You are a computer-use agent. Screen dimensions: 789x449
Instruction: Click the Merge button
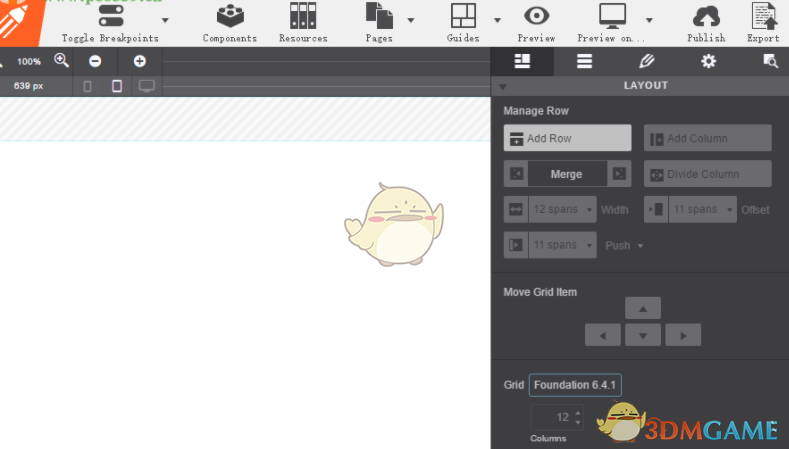[567, 174]
